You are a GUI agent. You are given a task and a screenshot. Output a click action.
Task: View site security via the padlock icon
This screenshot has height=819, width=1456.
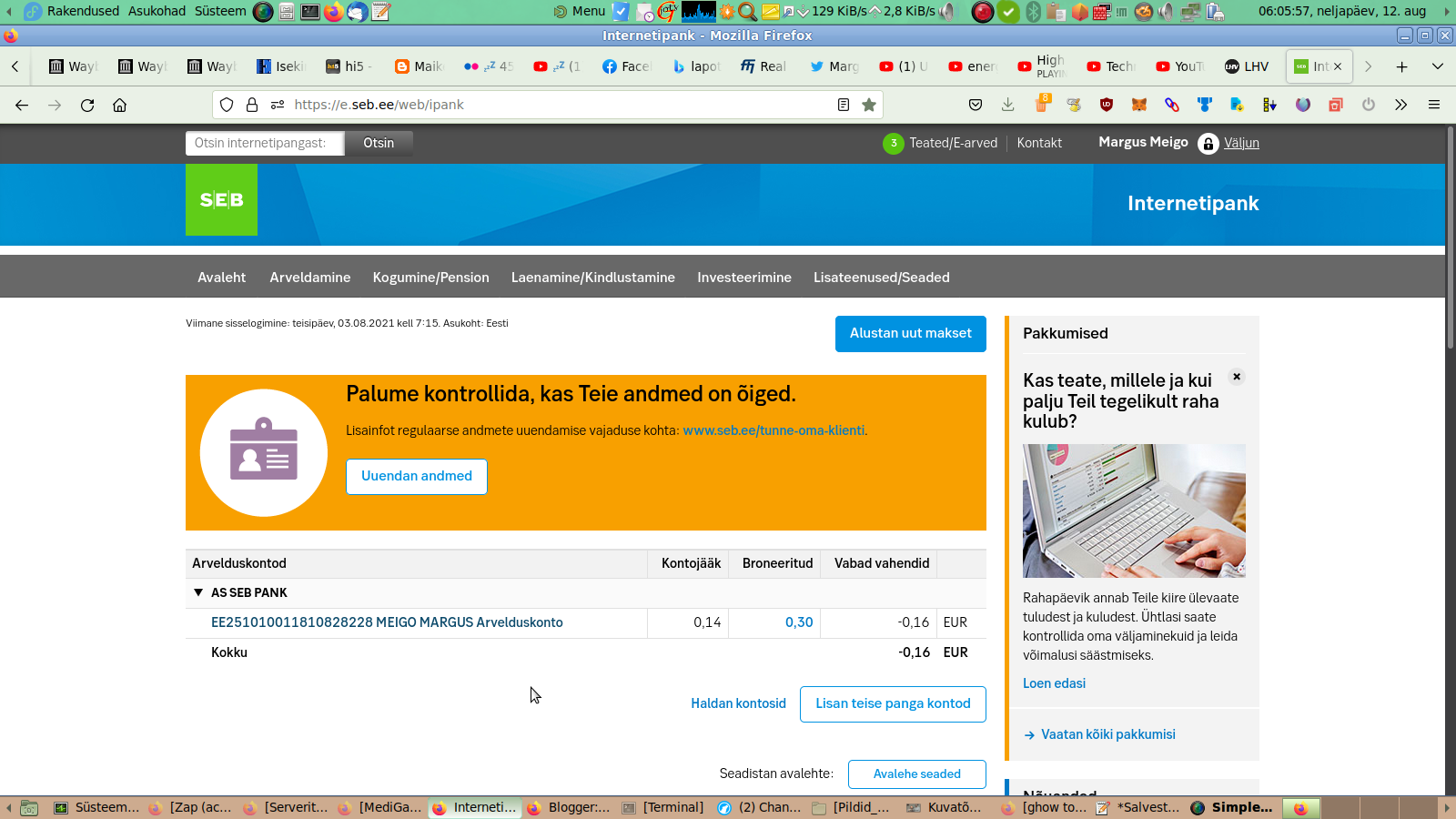[x=252, y=105]
